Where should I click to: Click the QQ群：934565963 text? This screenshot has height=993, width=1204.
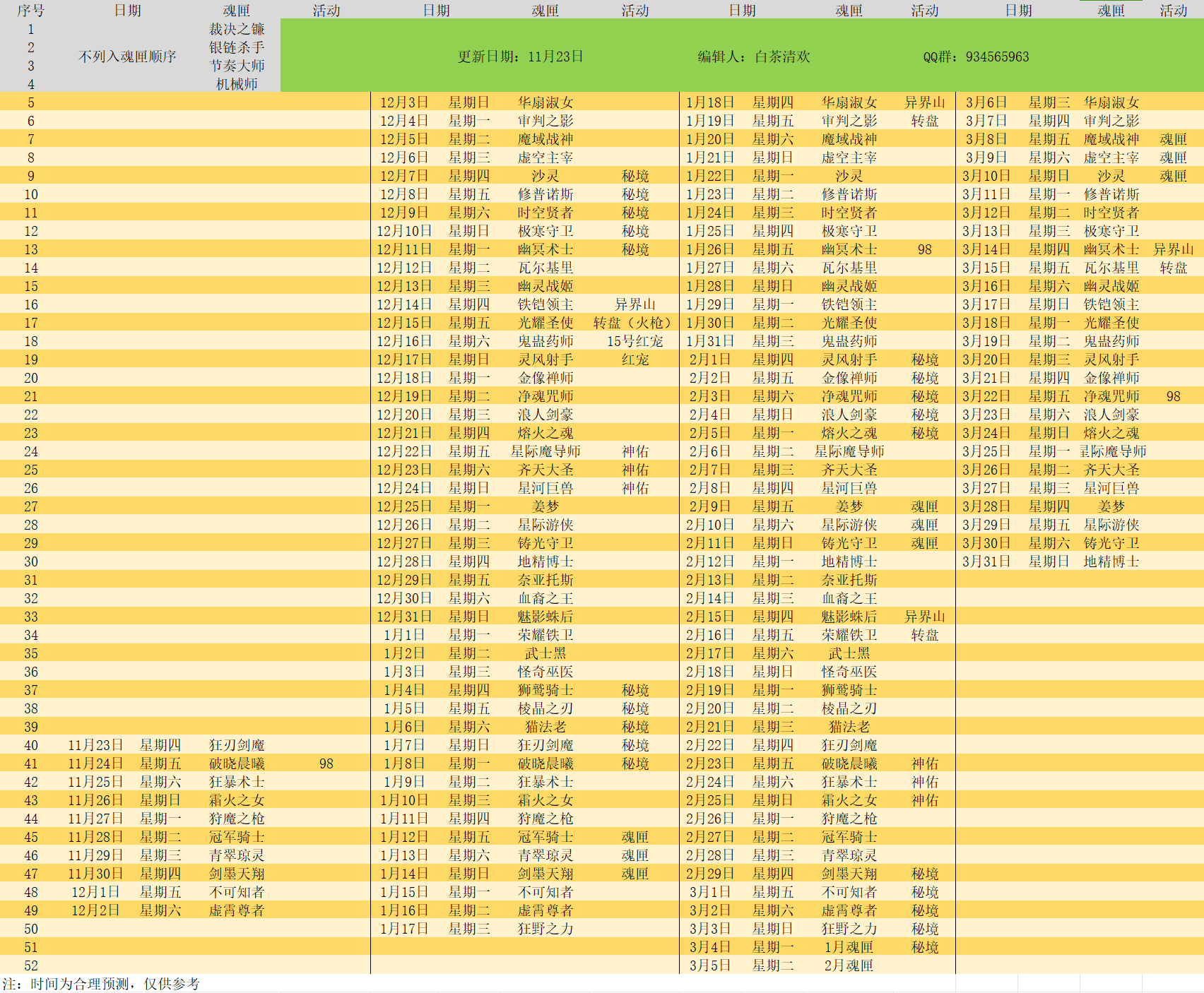(976, 57)
